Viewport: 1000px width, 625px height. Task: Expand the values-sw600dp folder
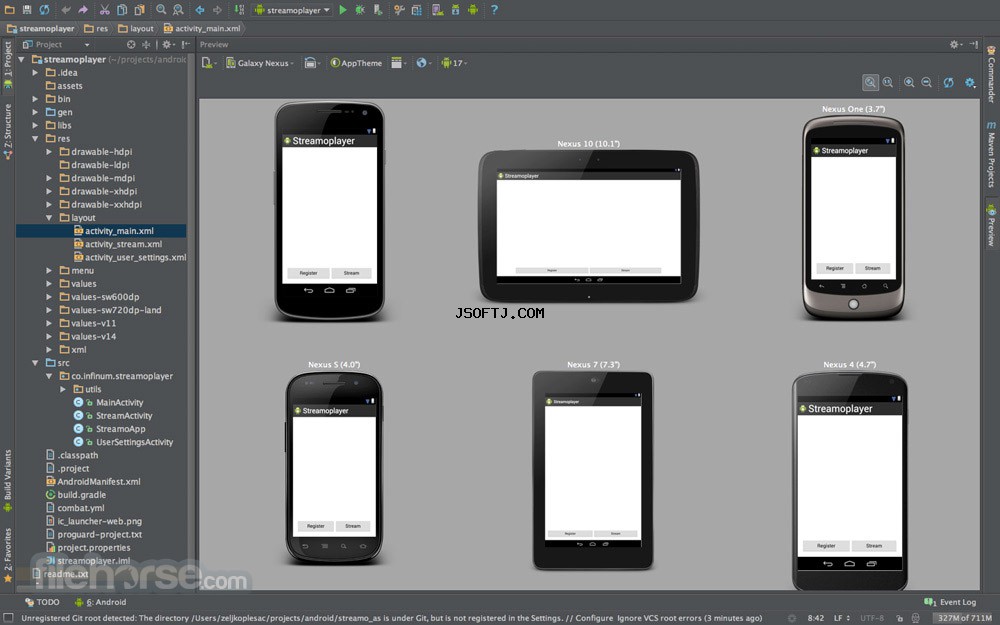pyautogui.click(x=49, y=297)
